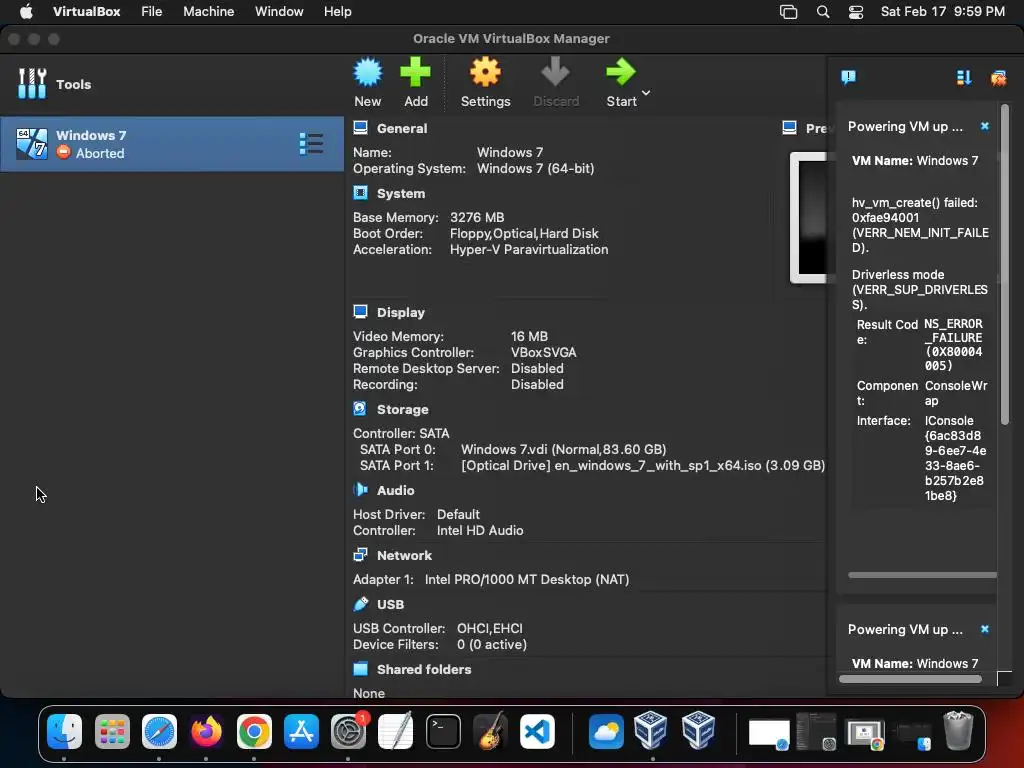The height and width of the screenshot is (768, 1024).
Task: Open Control Center in the menu bar
Action: tap(856, 12)
